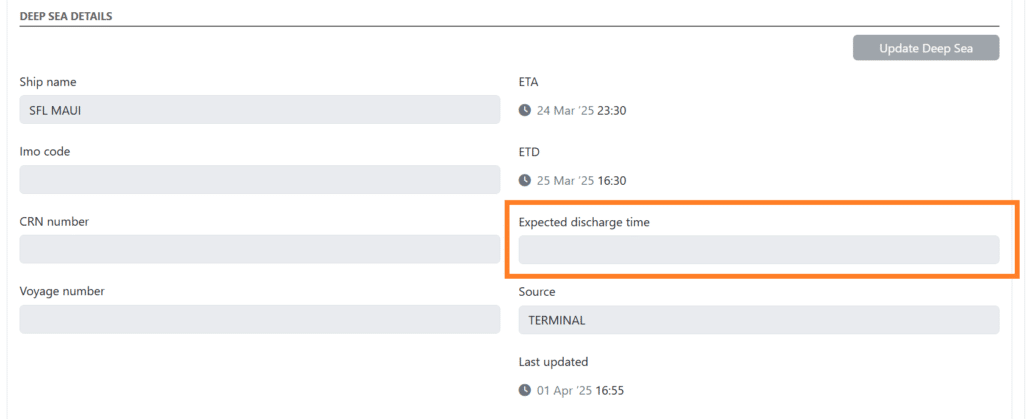Click the Voyage number label

click(62, 292)
